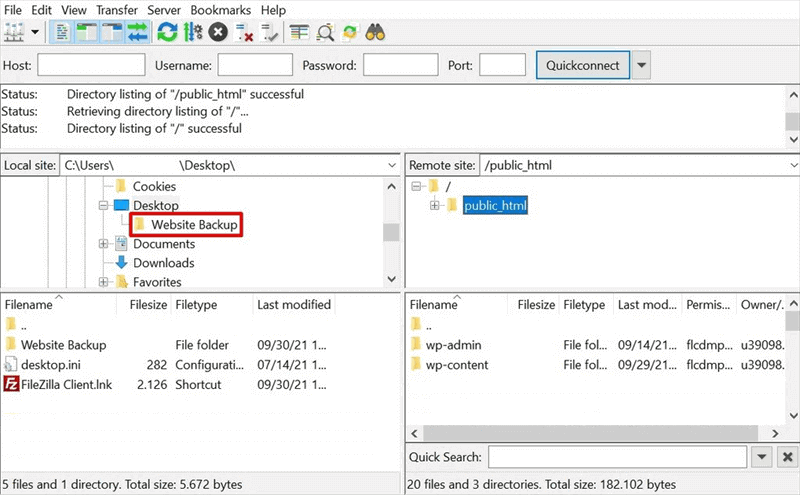Open the Quickconnect history dropdown arrow
The image size is (800, 495).
(x=642, y=66)
